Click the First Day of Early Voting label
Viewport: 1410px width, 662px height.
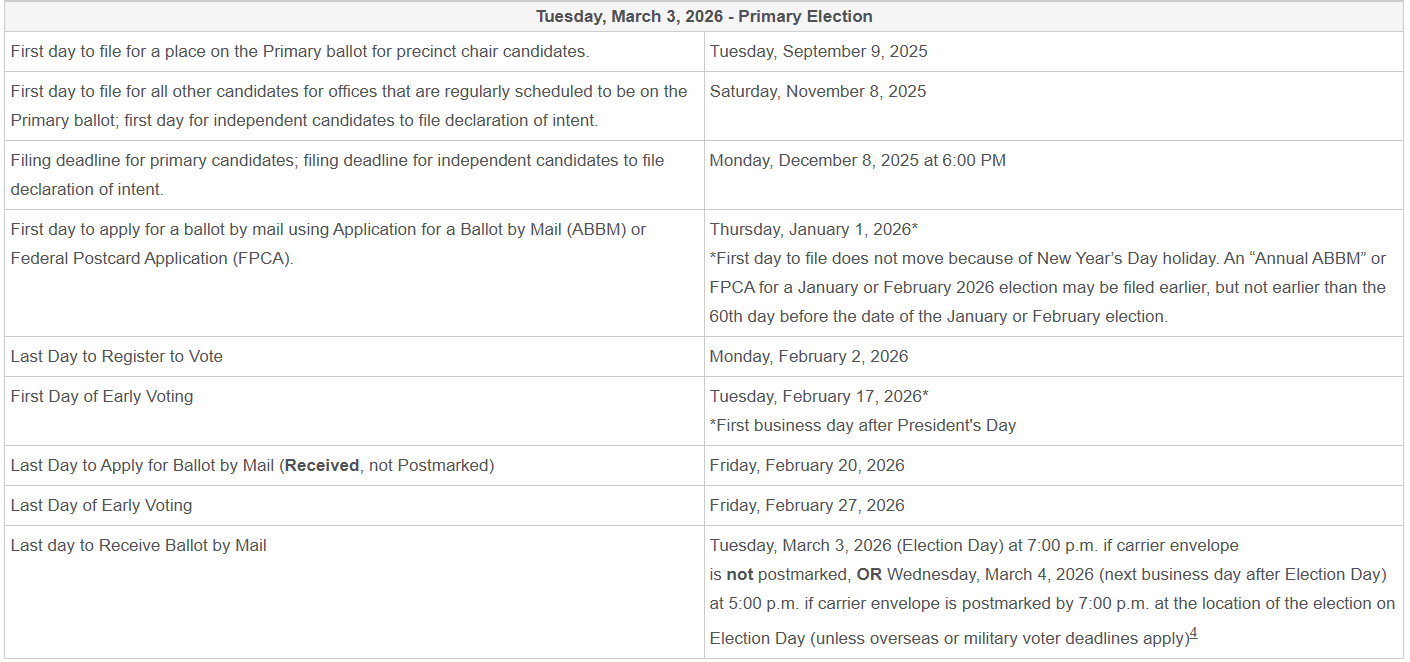pyautogui.click(x=102, y=396)
